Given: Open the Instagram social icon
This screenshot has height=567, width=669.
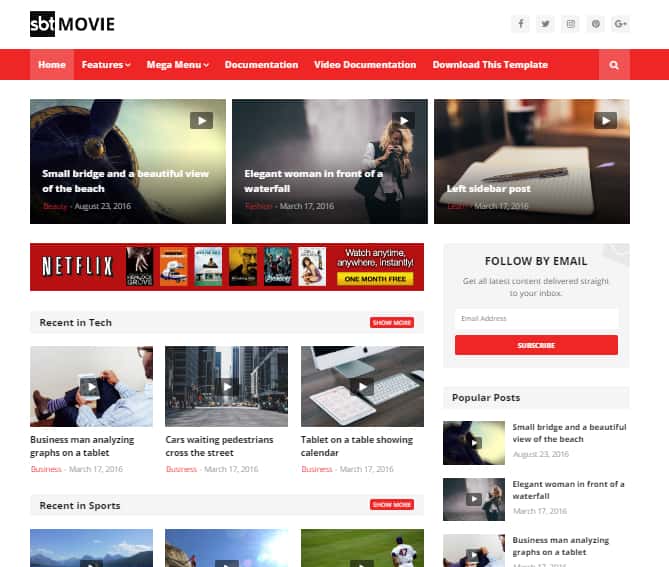Looking at the screenshot, I should [x=570, y=24].
